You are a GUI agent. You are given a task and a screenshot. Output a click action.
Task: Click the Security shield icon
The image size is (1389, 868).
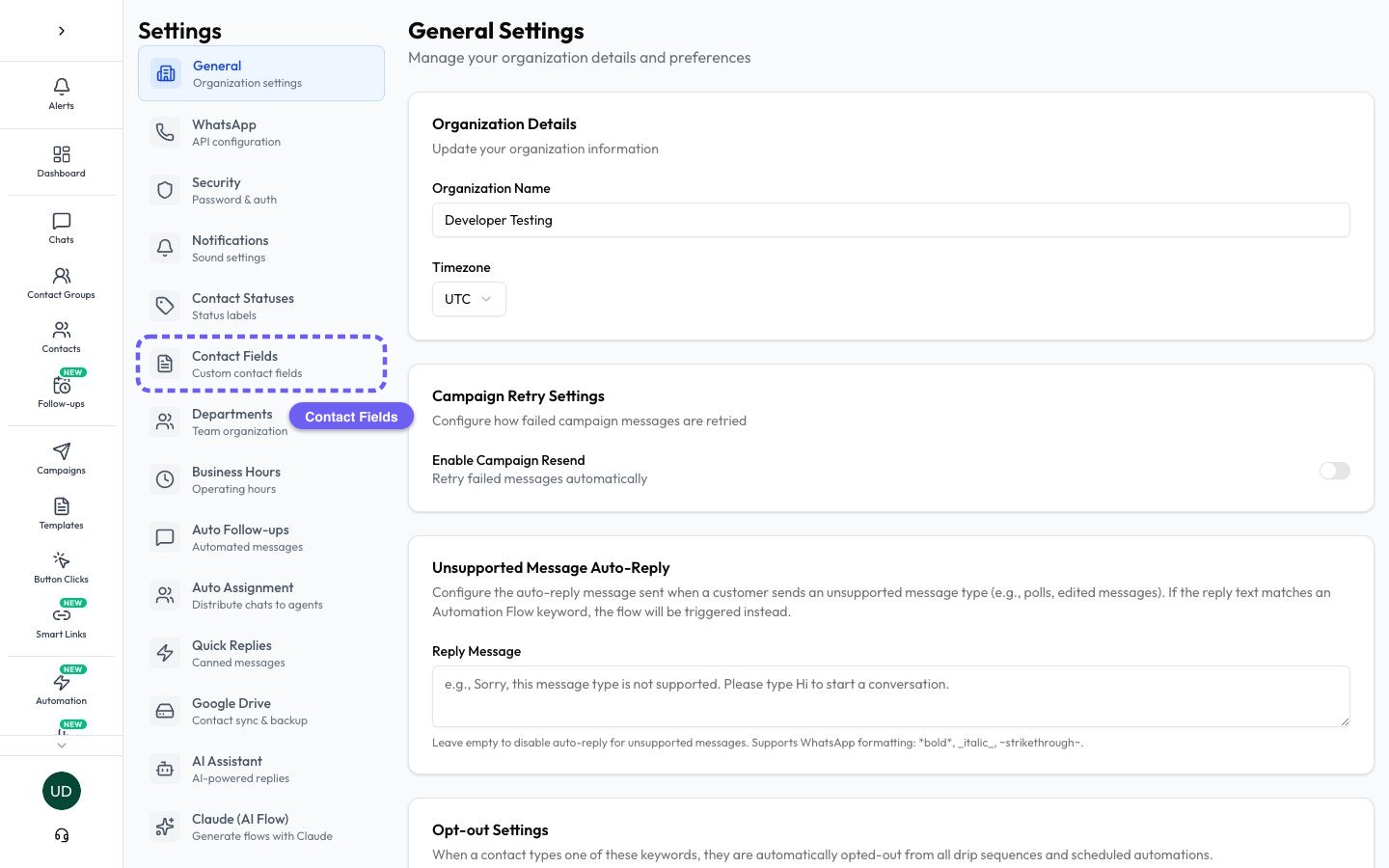point(165,190)
